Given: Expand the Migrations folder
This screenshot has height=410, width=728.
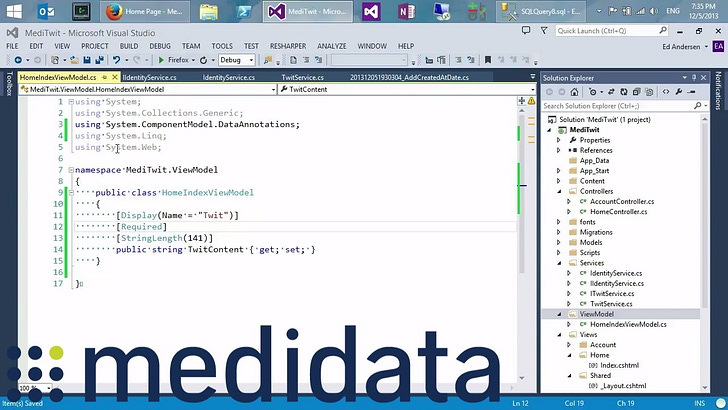Looking at the screenshot, I should click(559, 232).
